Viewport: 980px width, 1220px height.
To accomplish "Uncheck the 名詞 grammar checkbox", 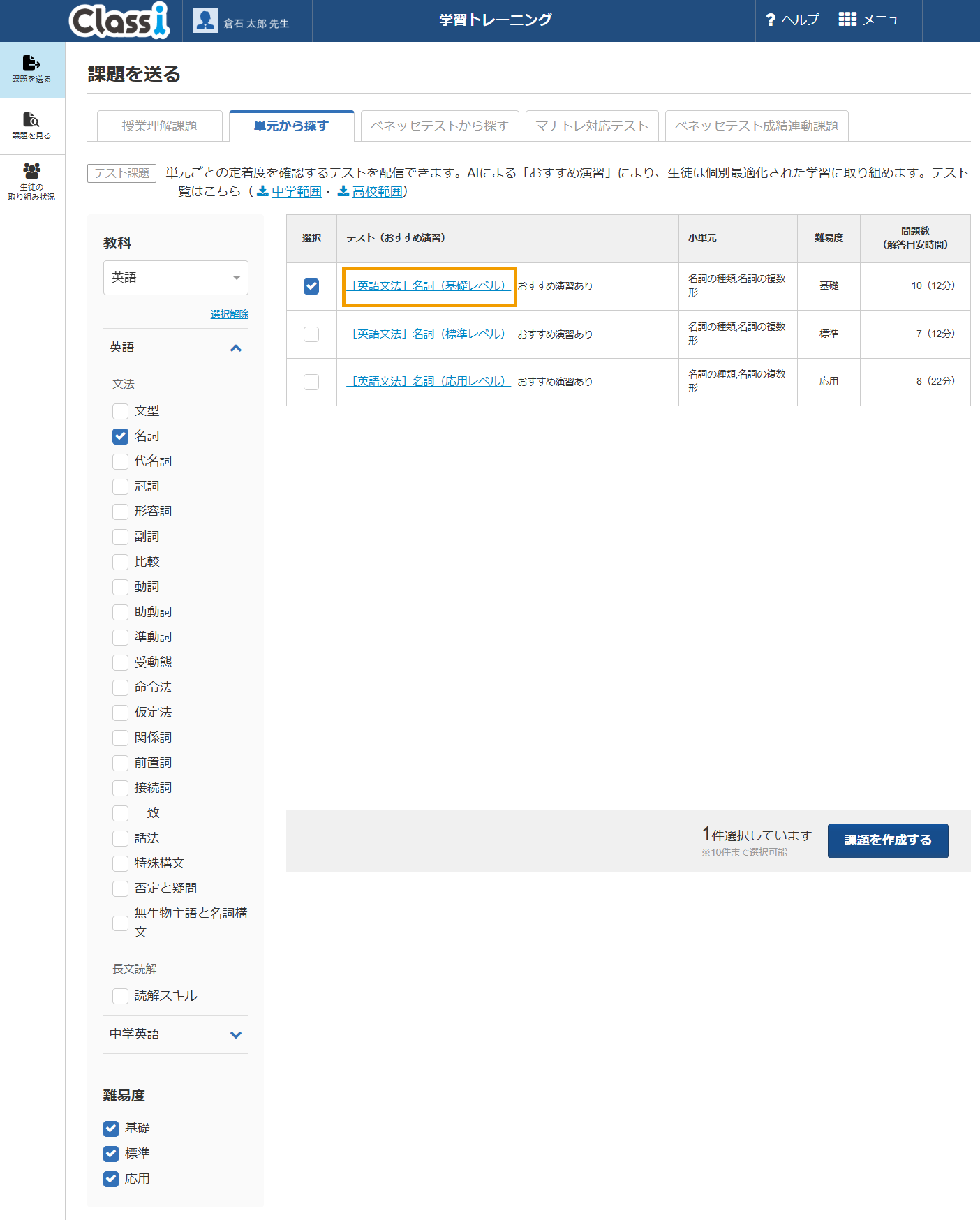I will point(121,436).
